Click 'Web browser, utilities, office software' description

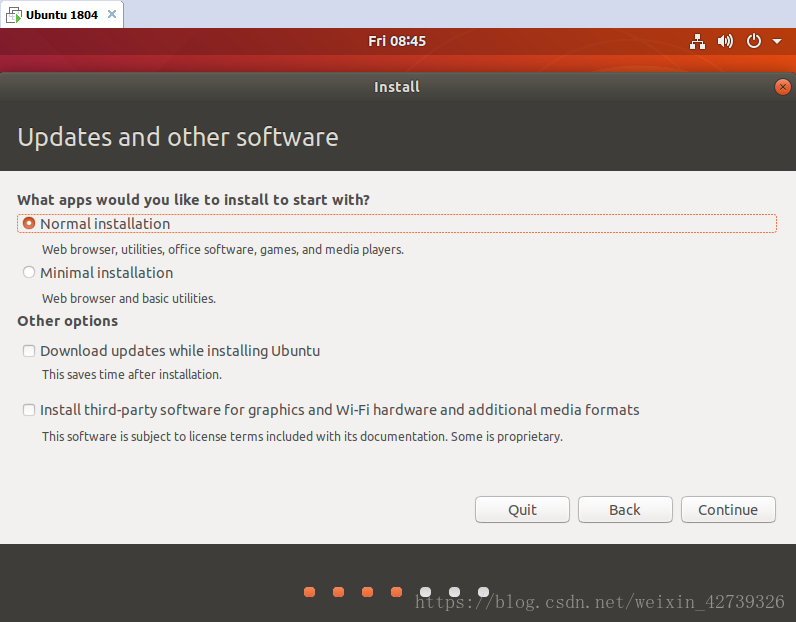click(223, 250)
